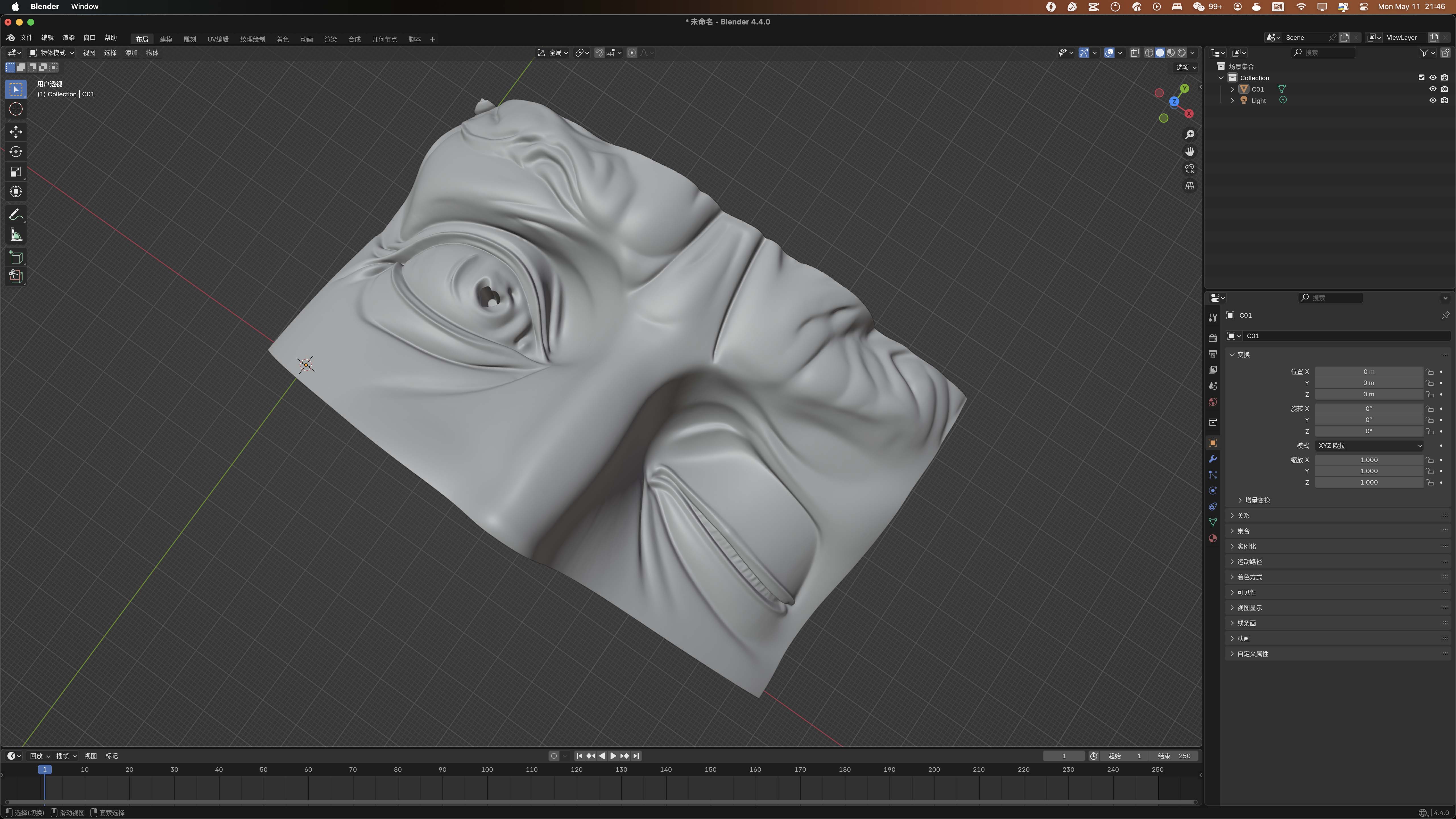Click the C01 object name field
This screenshot has height=819, width=1456.
1347,336
